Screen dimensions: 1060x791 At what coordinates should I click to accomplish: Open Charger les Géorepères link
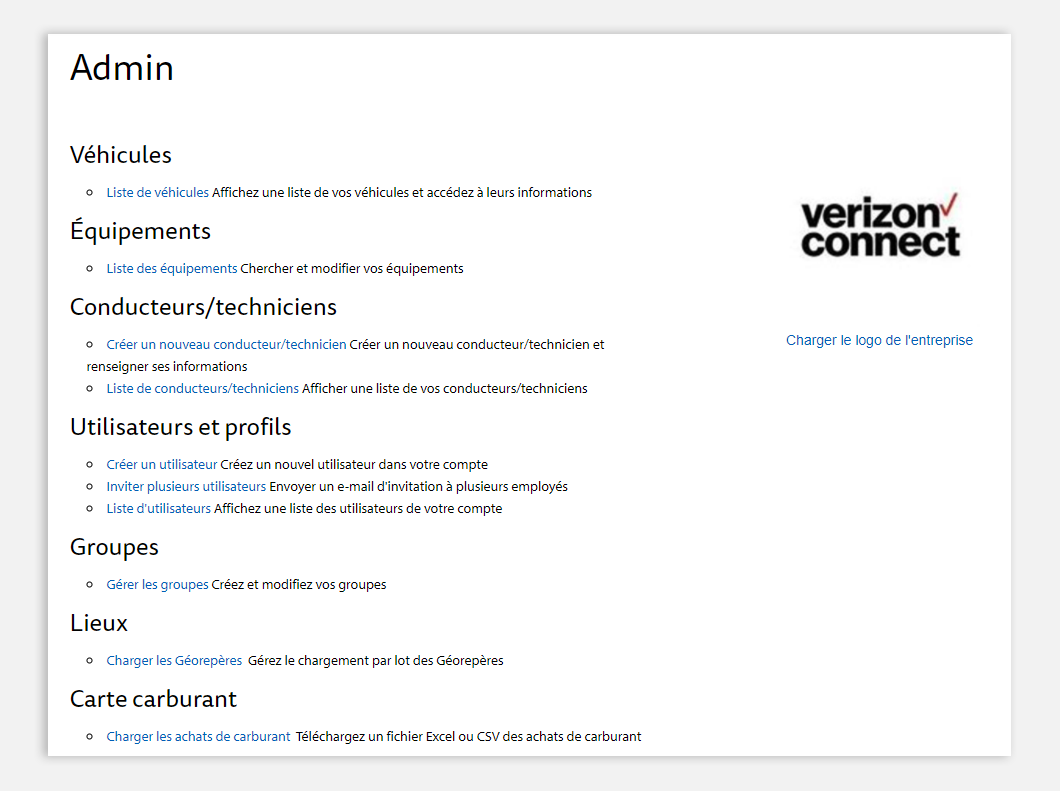[174, 661]
